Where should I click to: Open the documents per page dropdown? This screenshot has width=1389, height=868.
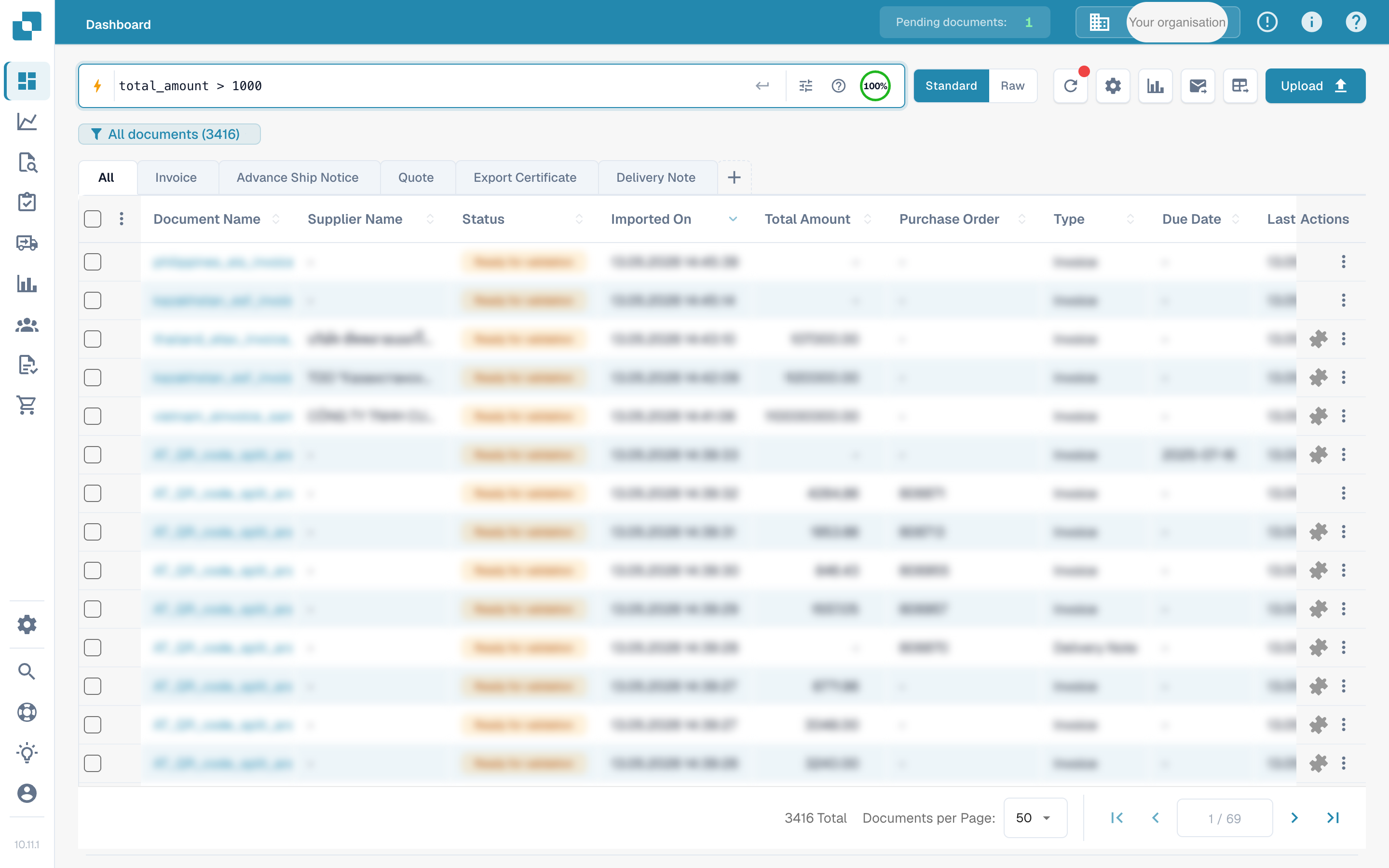[x=1035, y=817]
